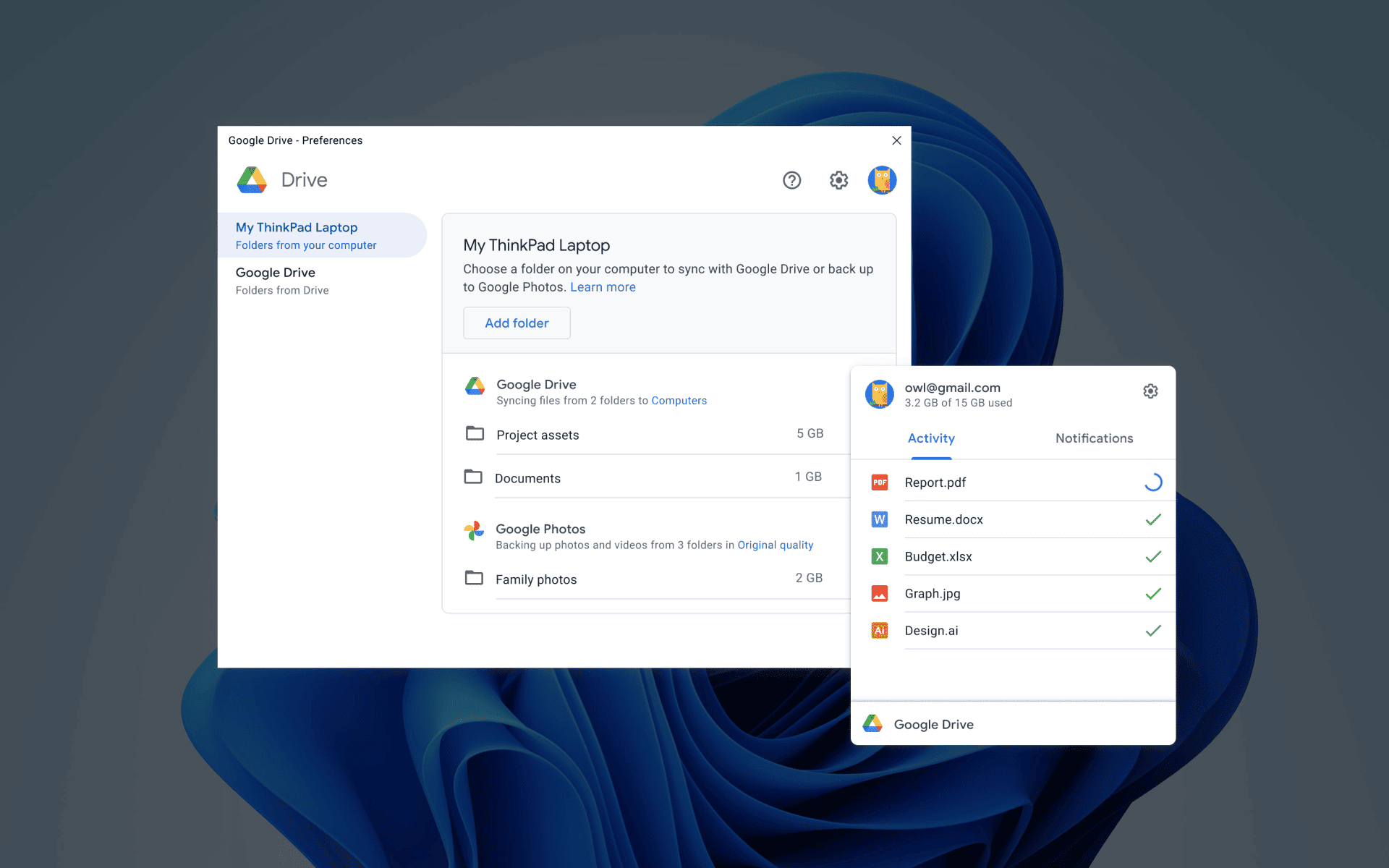Screen dimensions: 1389x868
Task: Open Preferences settings gear icon
Action: pos(838,180)
